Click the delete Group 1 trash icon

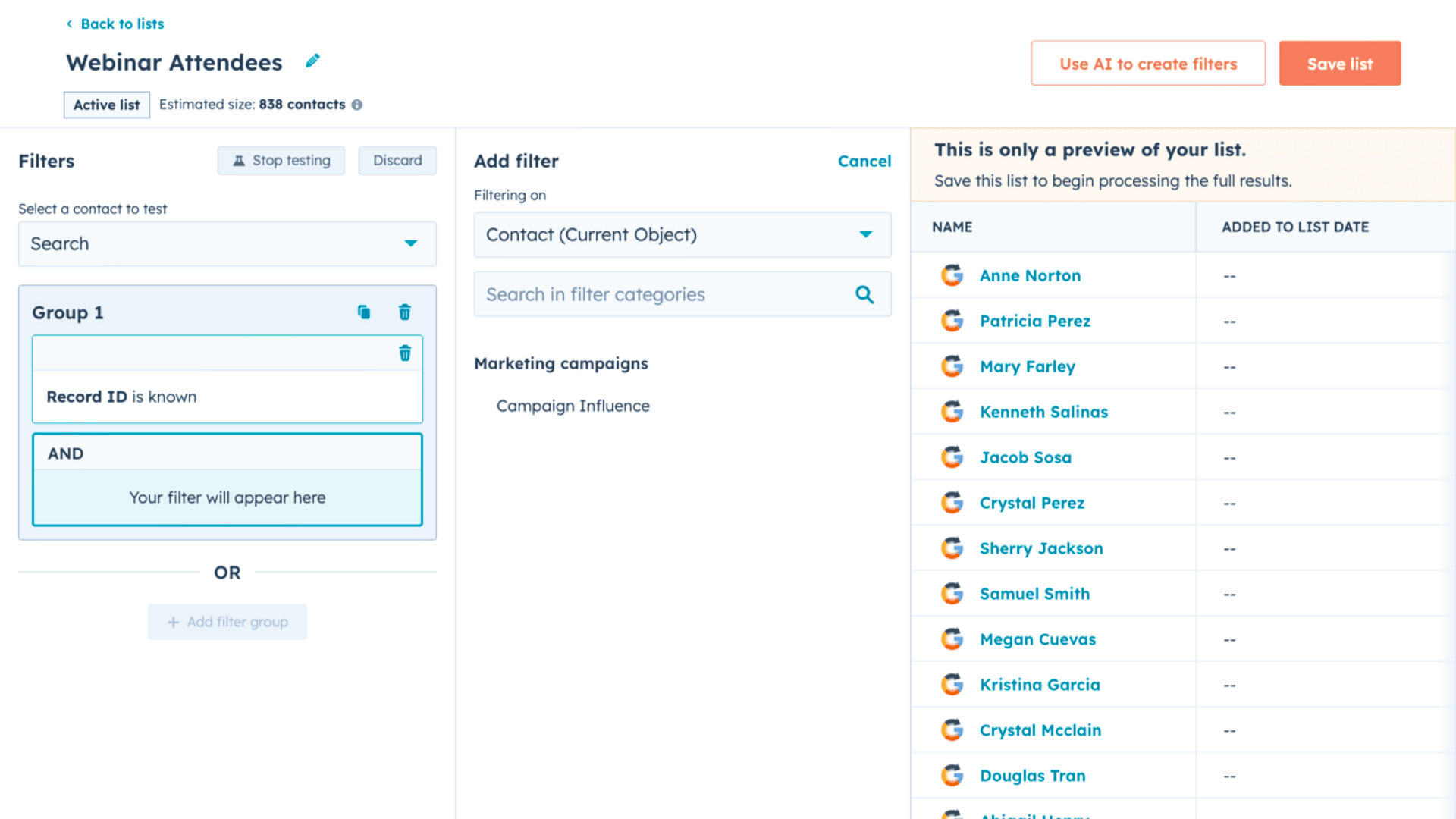405,312
